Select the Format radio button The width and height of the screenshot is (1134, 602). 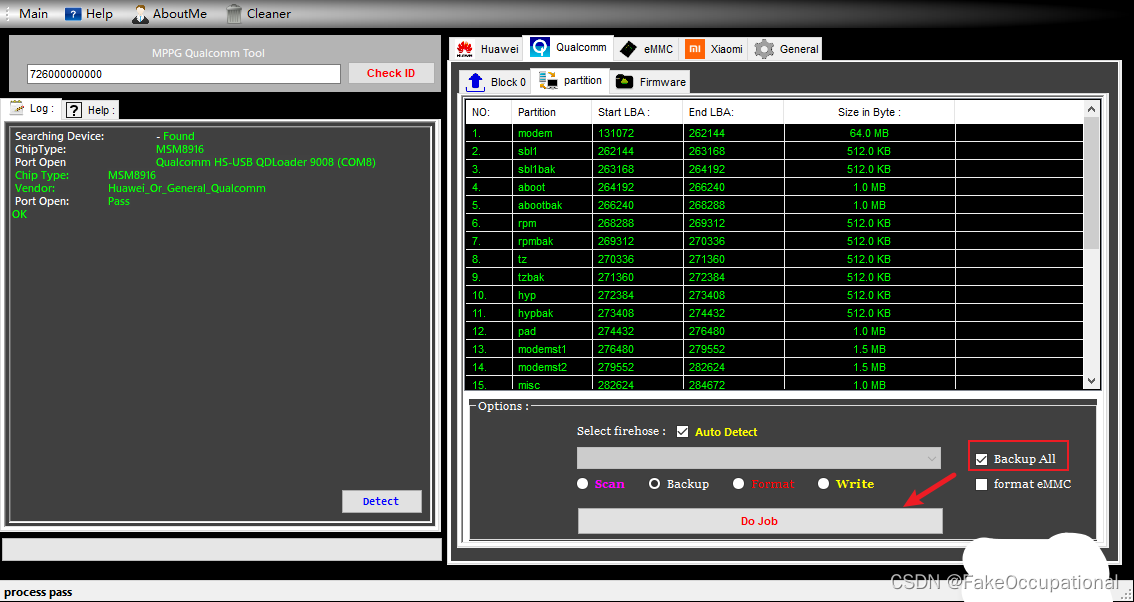click(738, 483)
